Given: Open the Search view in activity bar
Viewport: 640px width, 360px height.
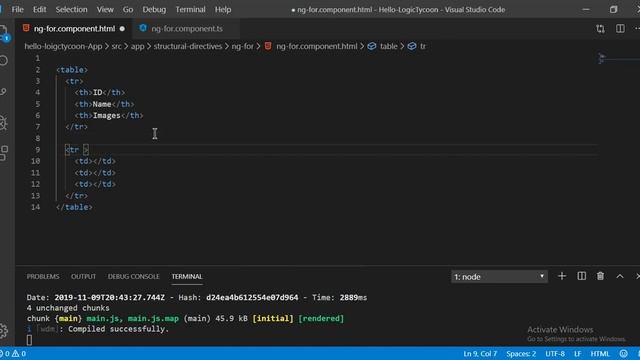Looking at the screenshot, I should click(3, 61).
